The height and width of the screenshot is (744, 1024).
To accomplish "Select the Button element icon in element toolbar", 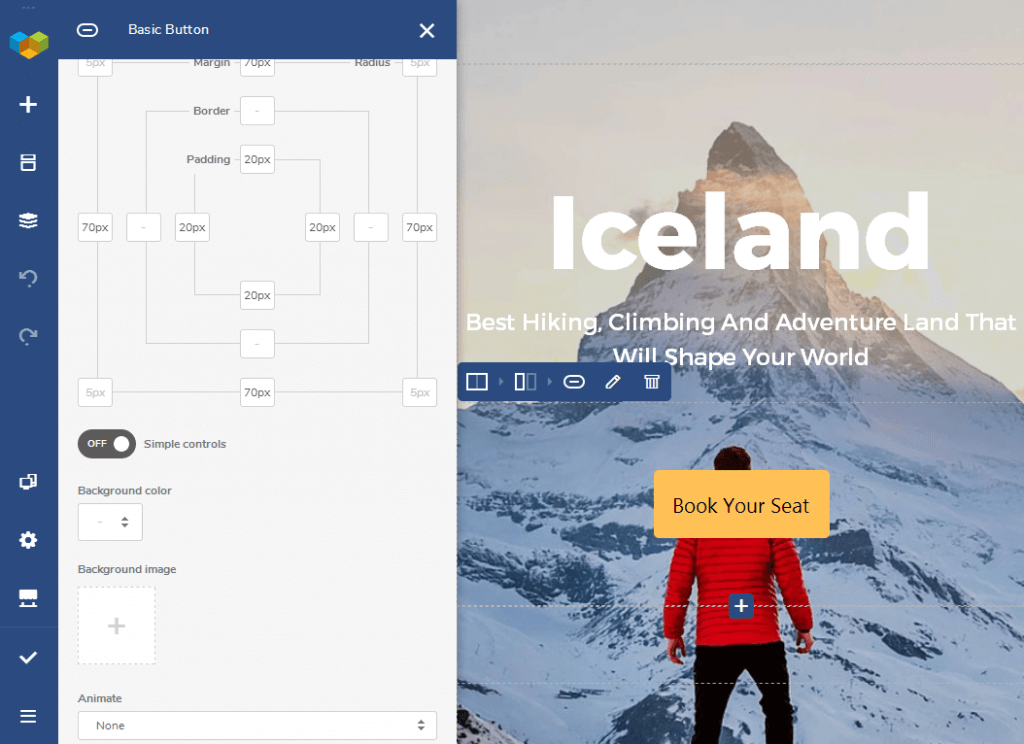I will tap(574, 381).
